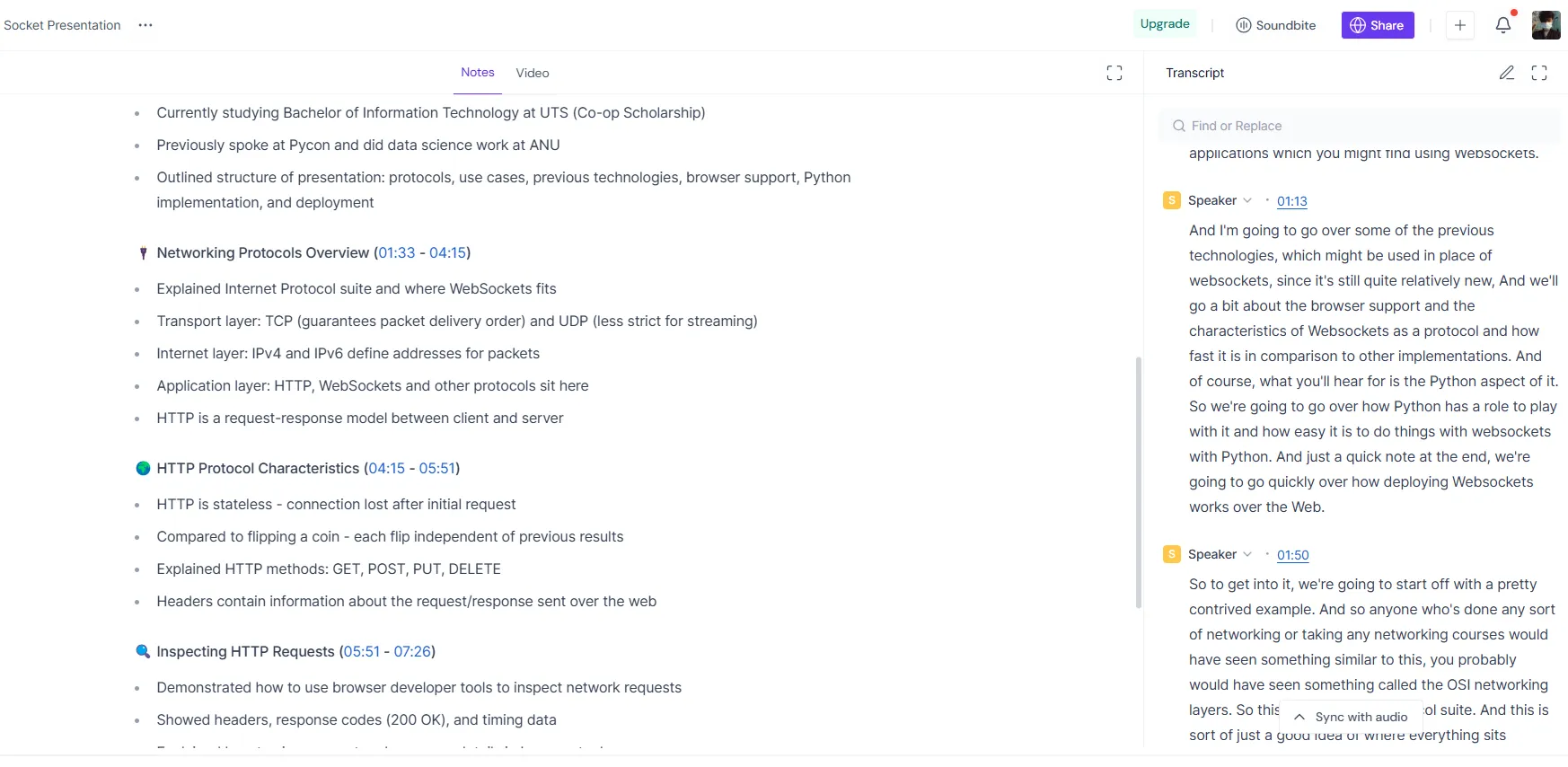
Task: Click the plus icon to create new content
Action: pos(1460,25)
